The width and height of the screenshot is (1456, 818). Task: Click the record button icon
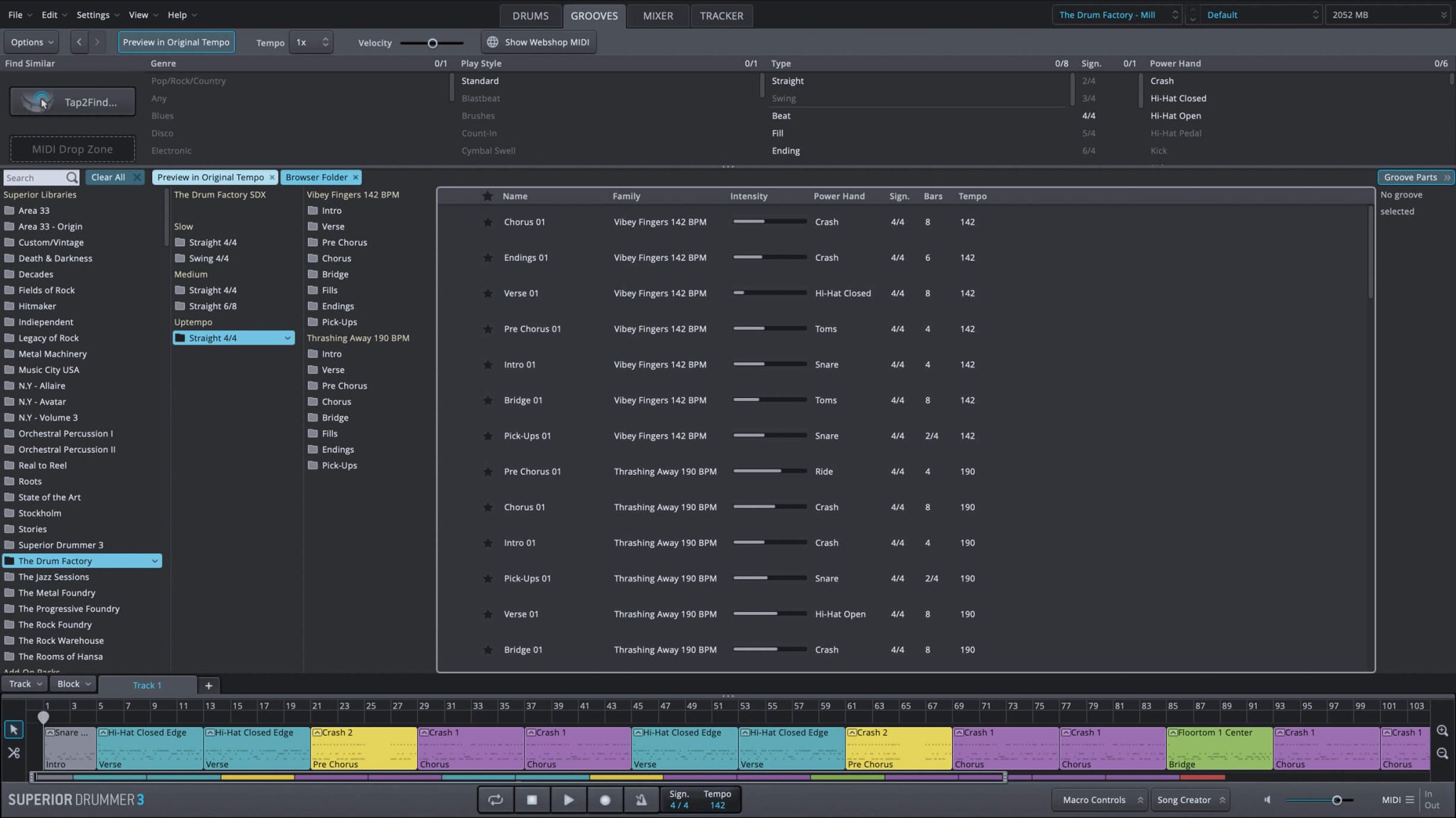[x=605, y=800]
